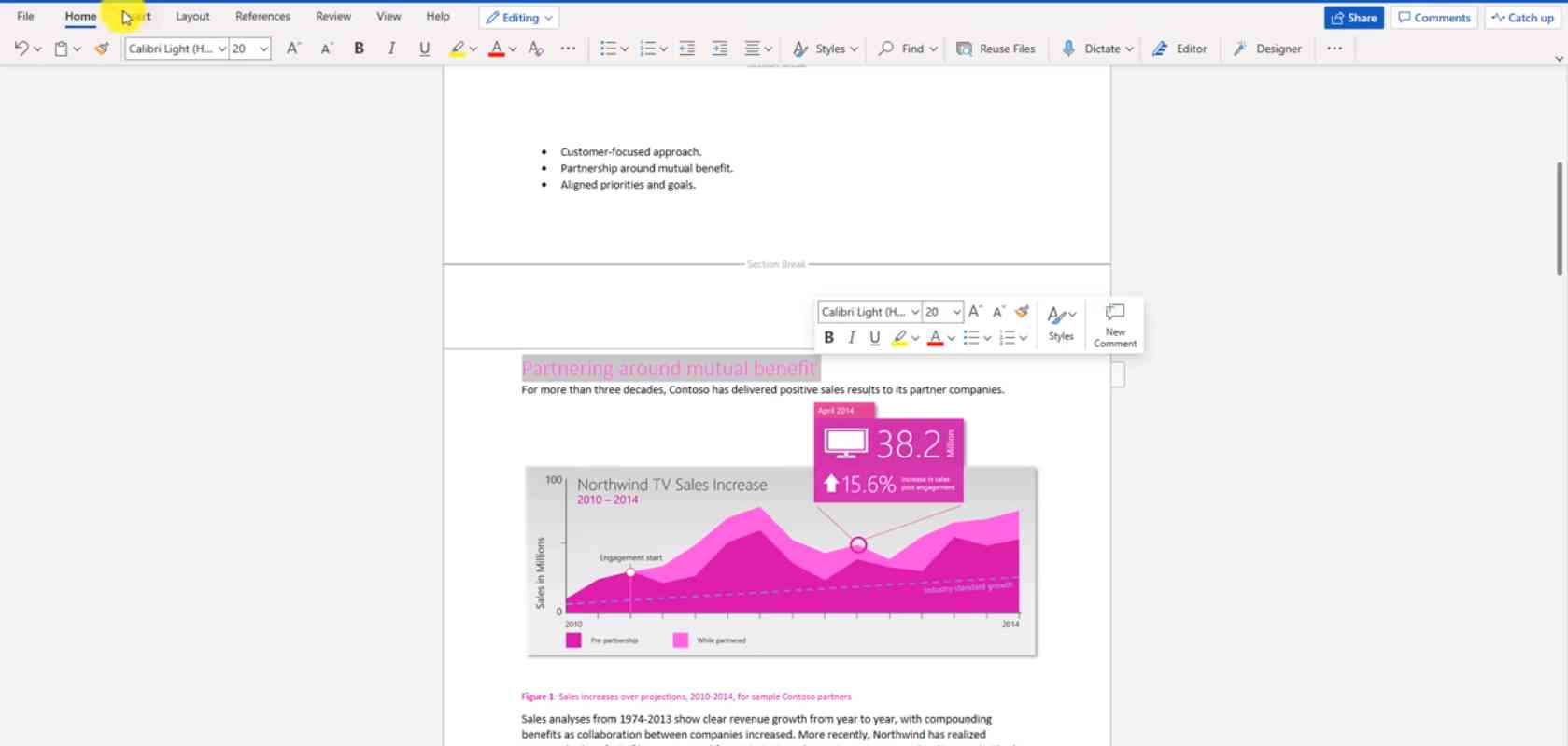The height and width of the screenshot is (746, 1568).
Task: Toggle Italic in the floating mini toolbar
Action: [x=852, y=338]
